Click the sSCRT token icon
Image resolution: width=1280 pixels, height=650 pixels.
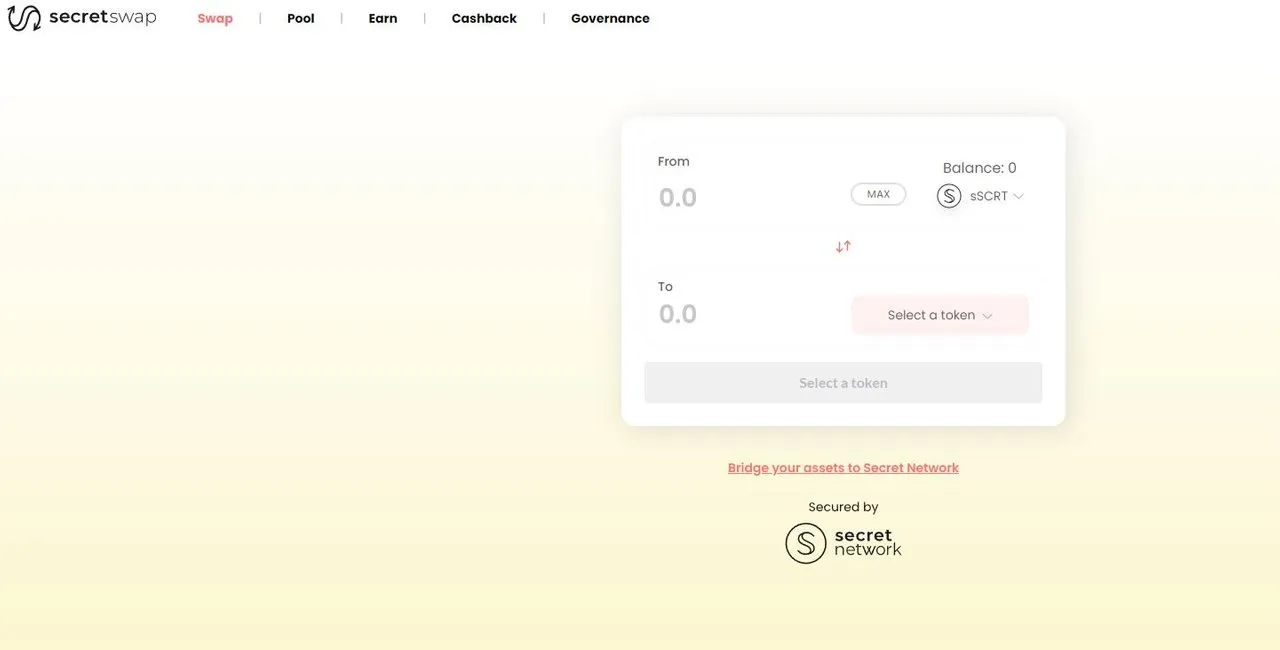[949, 196]
